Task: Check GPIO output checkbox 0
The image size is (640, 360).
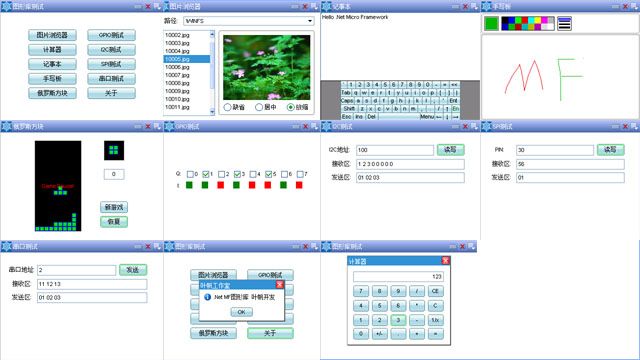Action: point(190,174)
